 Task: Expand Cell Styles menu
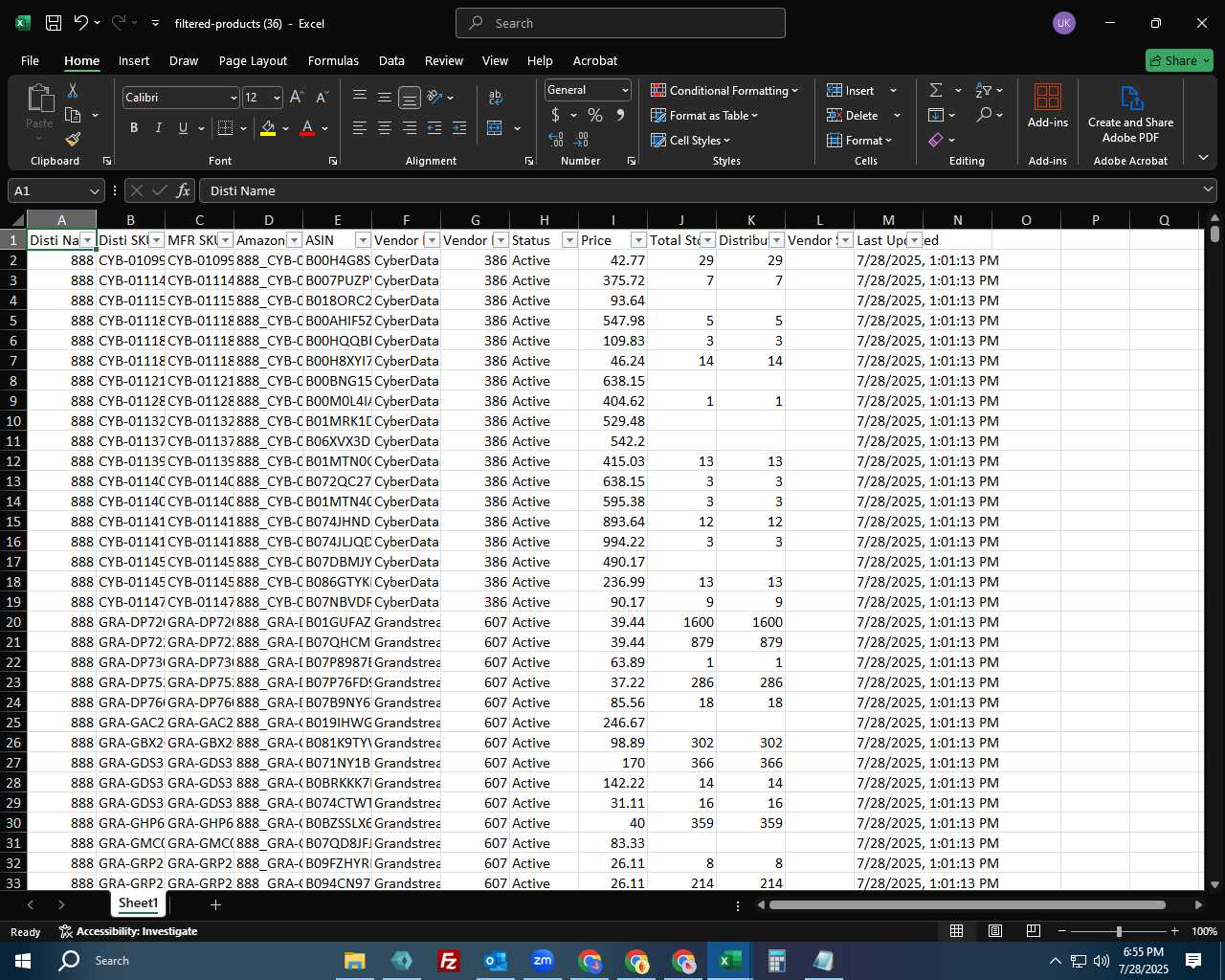(691, 140)
